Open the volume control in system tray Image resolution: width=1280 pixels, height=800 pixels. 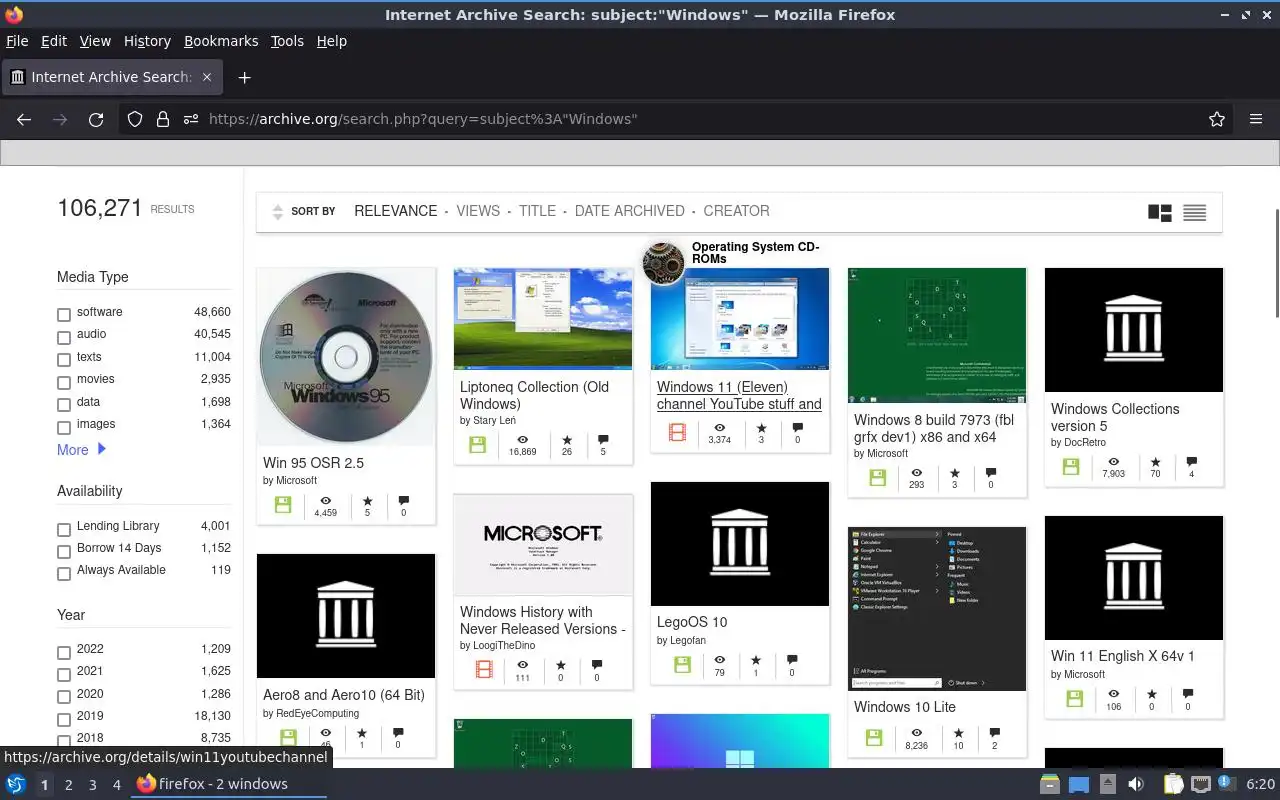pyautogui.click(x=1136, y=784)
